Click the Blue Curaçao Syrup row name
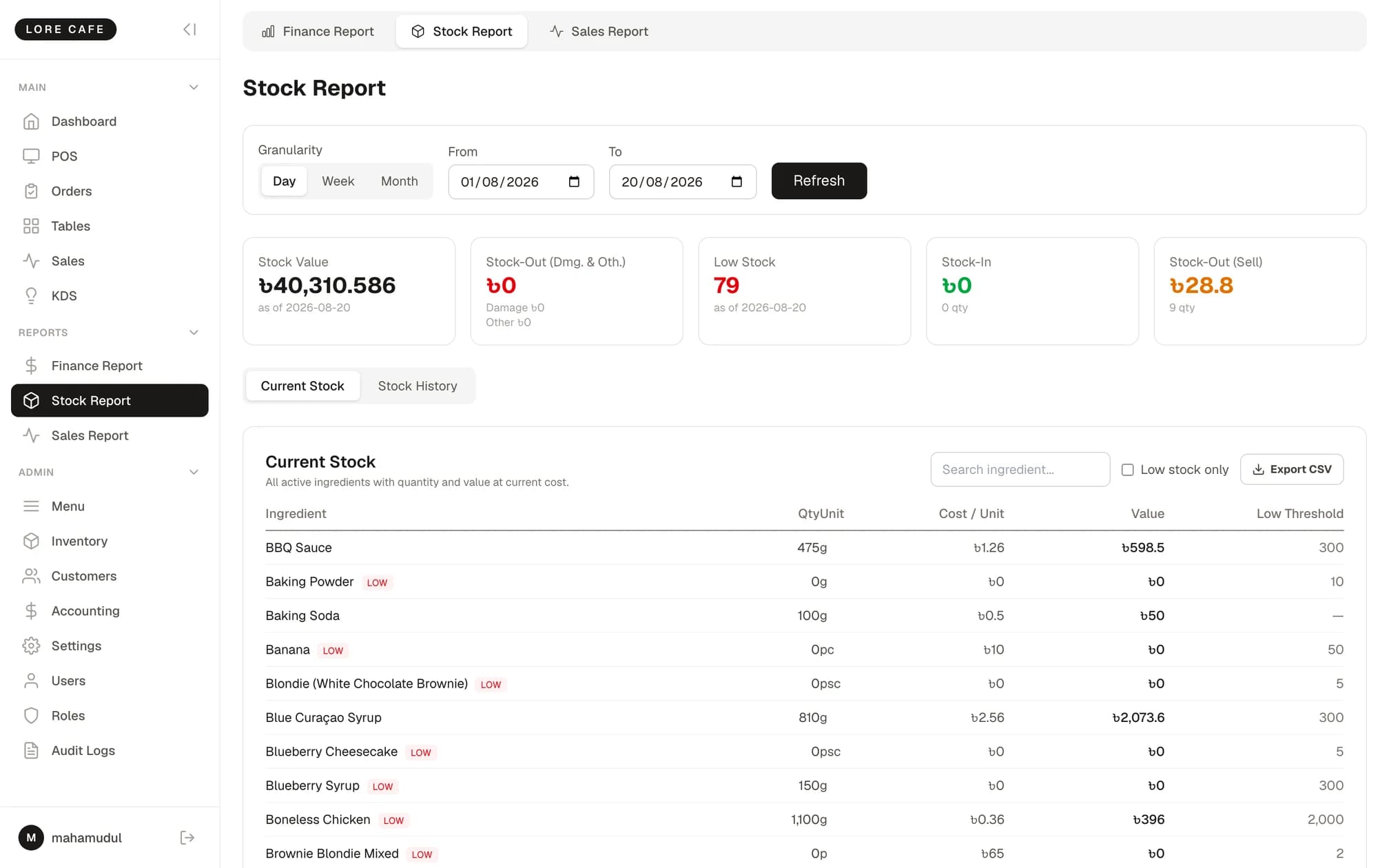Screen dimensions: 1389x868 click(323, 718)
